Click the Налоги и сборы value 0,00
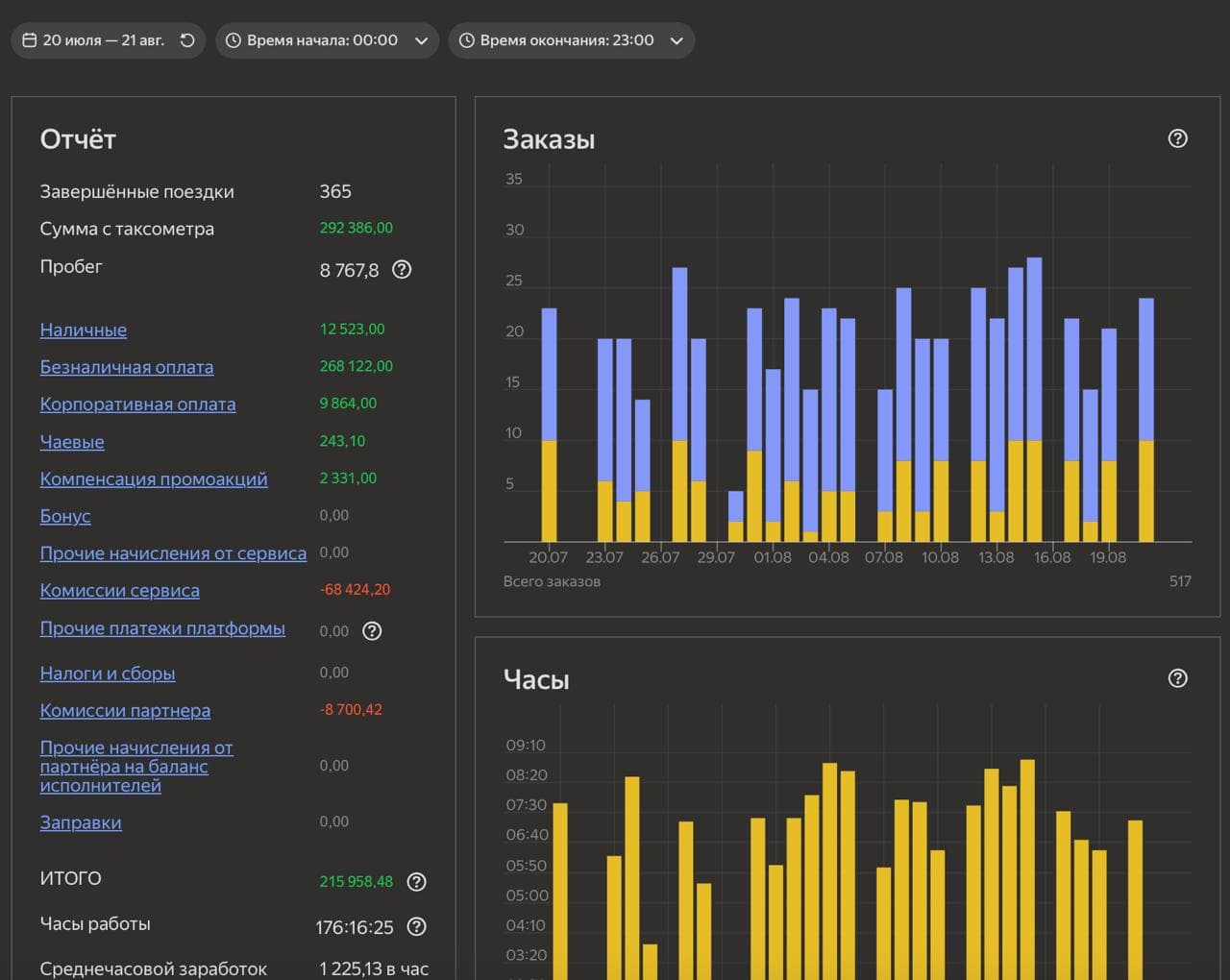The height and width of the screenshot is (980, 1230). coord(334,673)
